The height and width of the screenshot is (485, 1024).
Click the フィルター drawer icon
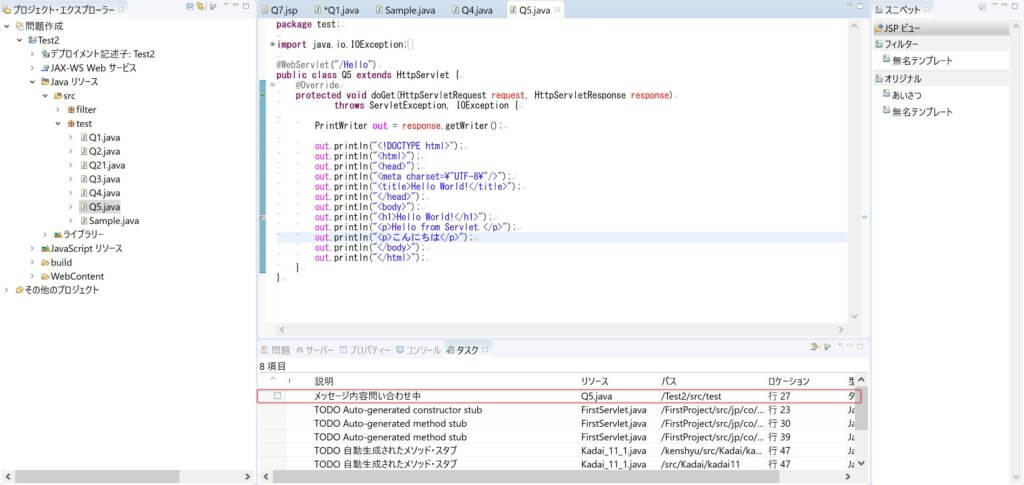[879, 44]
